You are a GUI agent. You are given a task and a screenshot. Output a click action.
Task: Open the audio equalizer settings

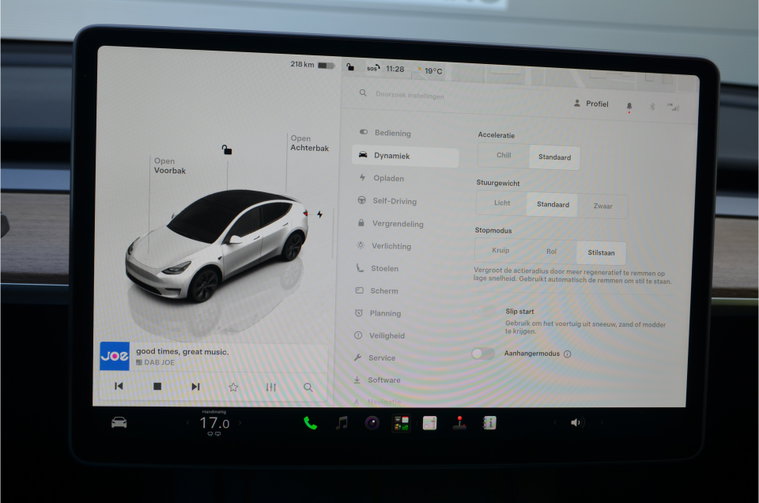pos(271,387)
